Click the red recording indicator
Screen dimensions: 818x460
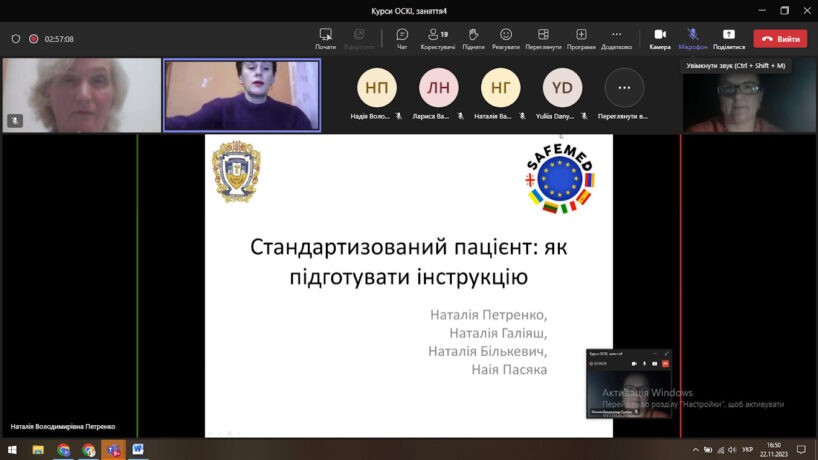pos(33,39)
